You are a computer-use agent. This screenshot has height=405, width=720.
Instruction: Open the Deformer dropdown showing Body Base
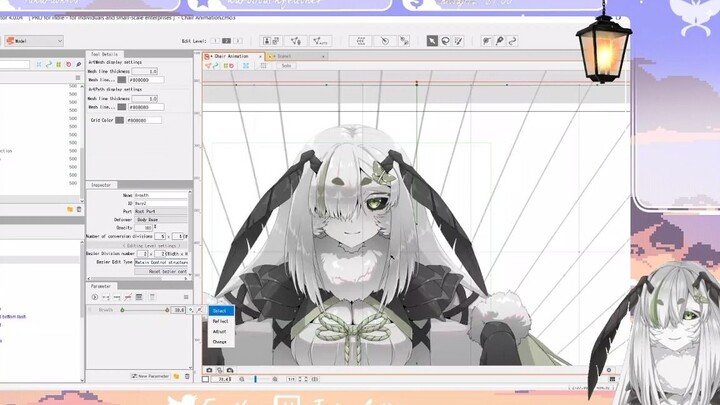point(161,219)
